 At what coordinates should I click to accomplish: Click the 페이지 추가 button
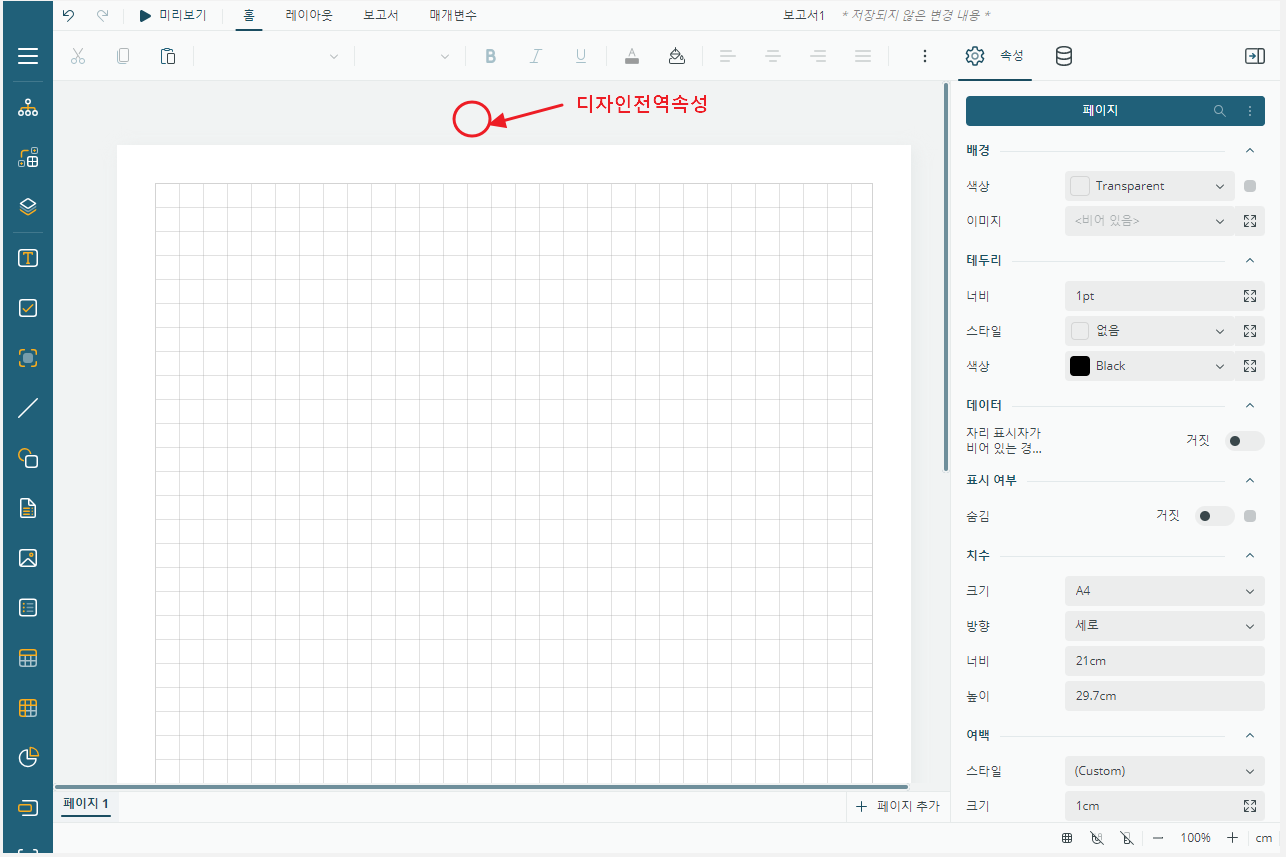[x=898, y=806]
